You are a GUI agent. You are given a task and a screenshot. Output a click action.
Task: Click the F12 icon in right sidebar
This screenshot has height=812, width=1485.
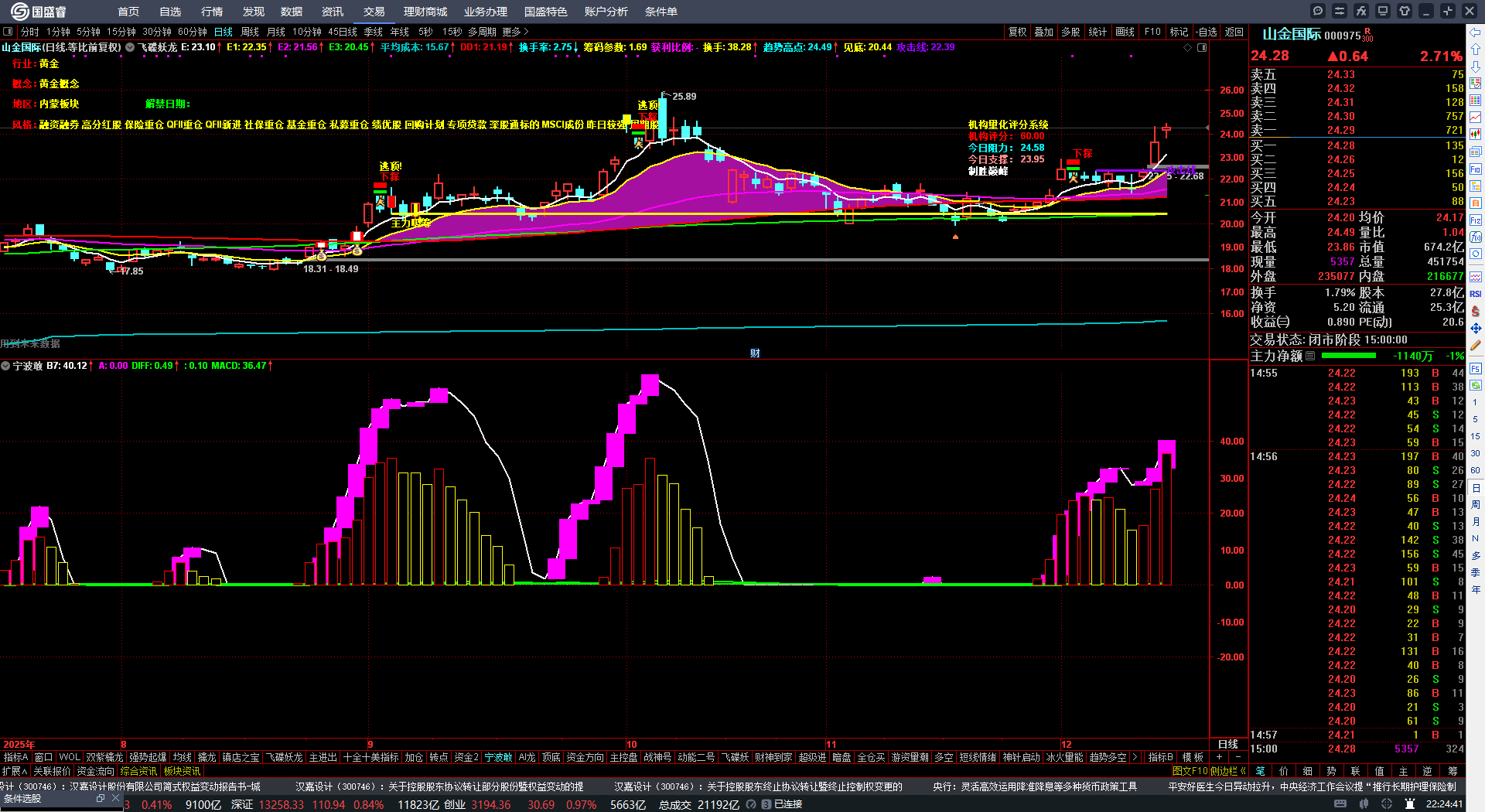click(1476, 220)
